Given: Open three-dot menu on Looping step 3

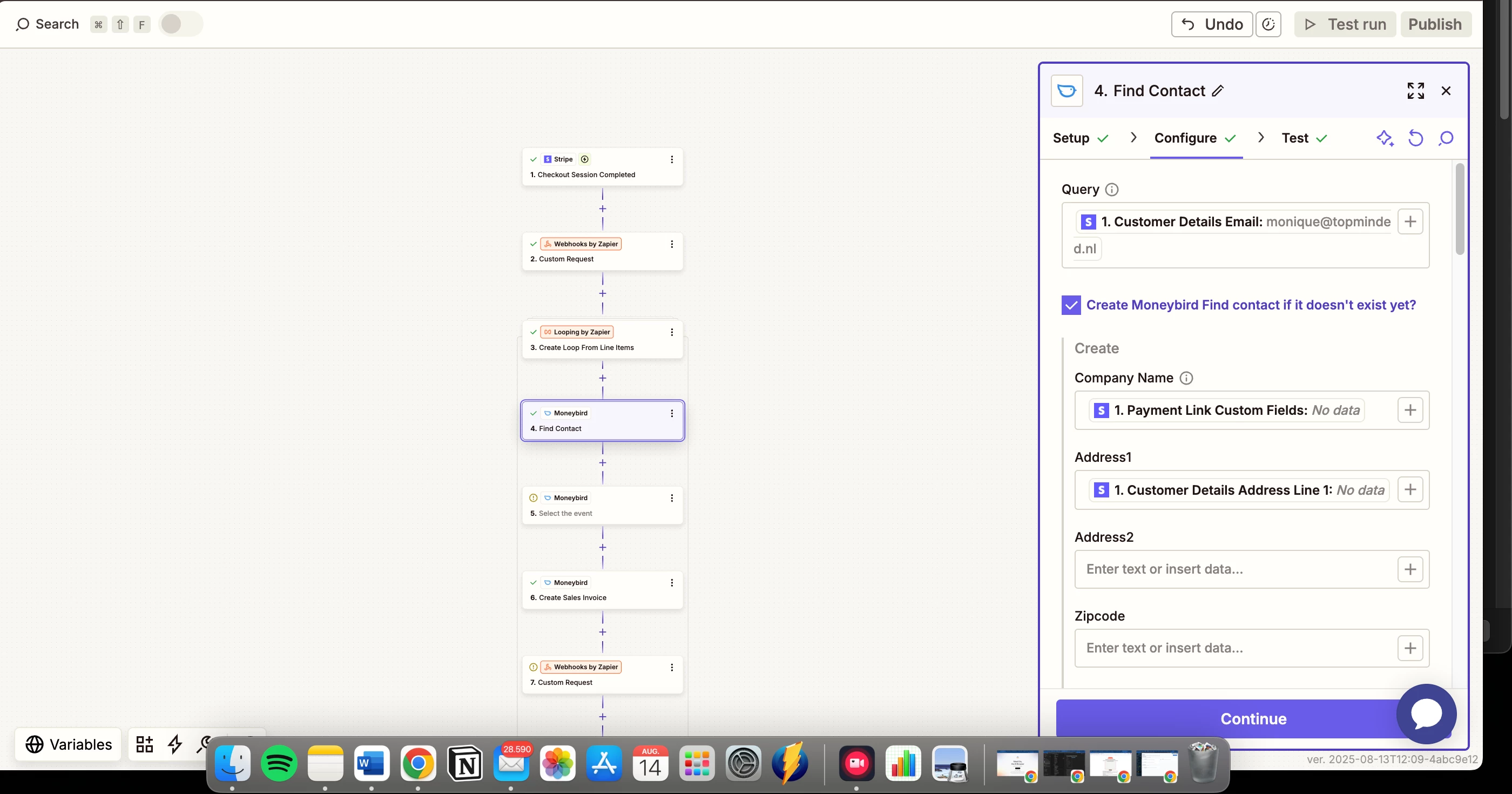Looking at the screenshot, I should (671, 332).
